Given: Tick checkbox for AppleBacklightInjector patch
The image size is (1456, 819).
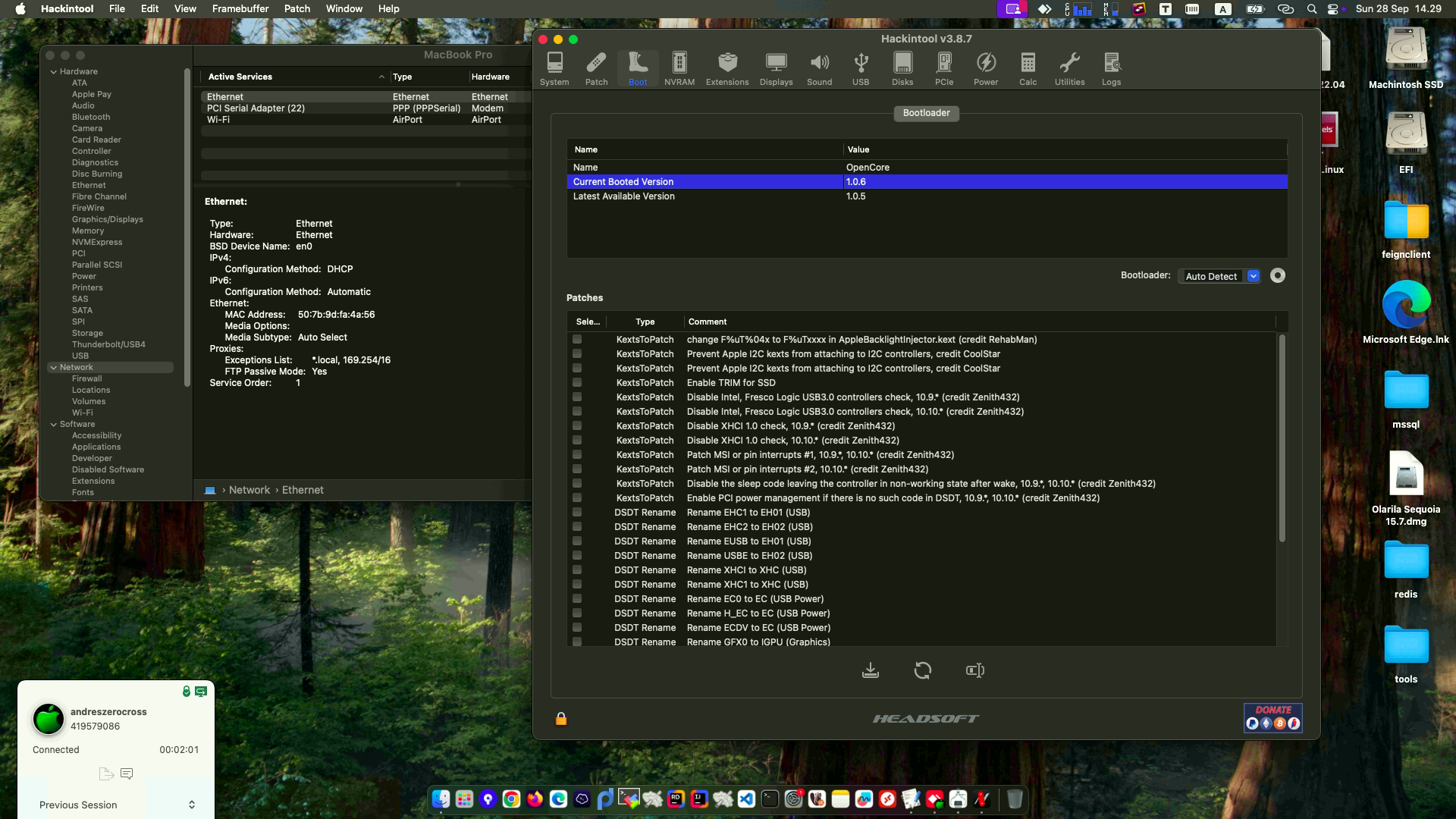Looking at the screenshot, I should click(577, 340).
